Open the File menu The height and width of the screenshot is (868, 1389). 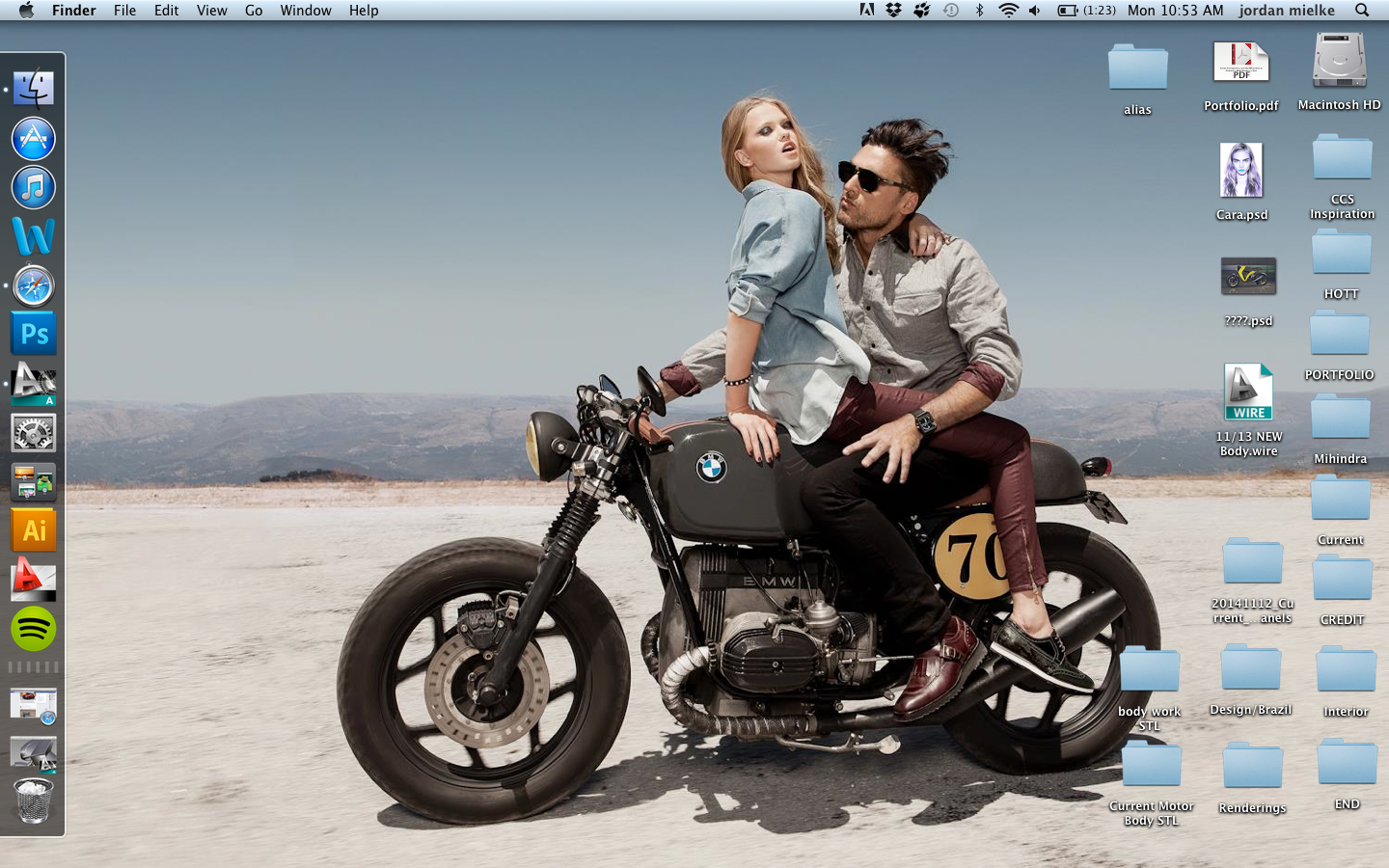[124, 10]
